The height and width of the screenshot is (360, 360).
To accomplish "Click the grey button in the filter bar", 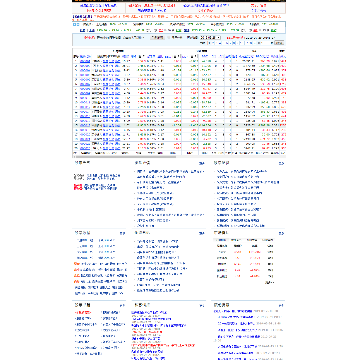I will [x=157, y=38].
